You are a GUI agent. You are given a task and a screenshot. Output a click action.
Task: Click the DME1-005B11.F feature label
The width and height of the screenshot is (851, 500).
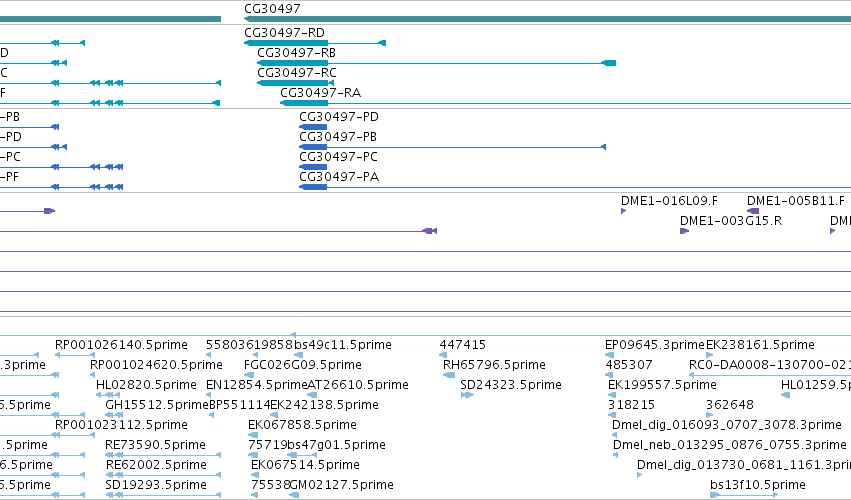796,201
